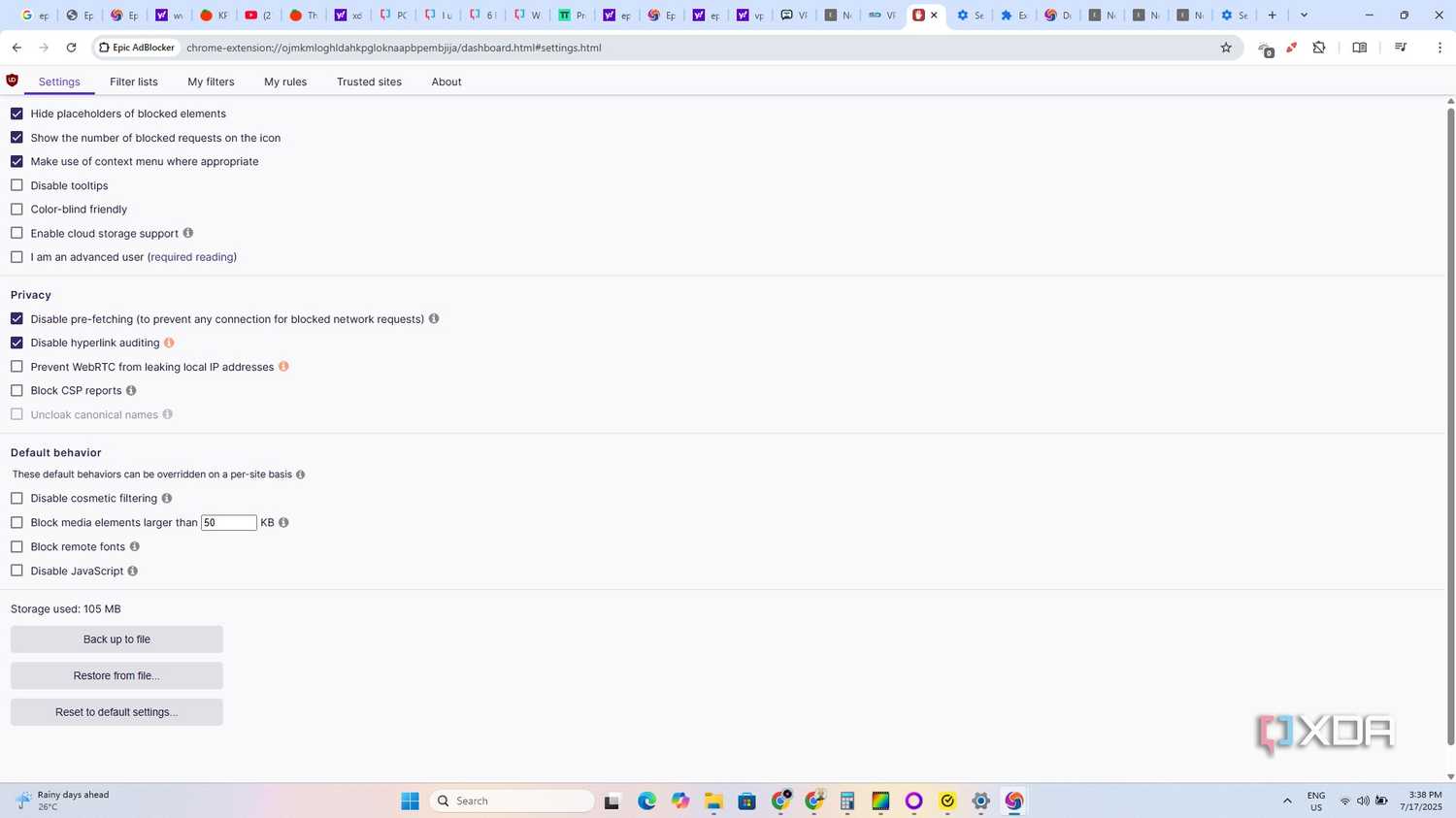Click the info icon next to Disable pre-fetching
Screen dimensions: 1456x818
tap(434, 318)
